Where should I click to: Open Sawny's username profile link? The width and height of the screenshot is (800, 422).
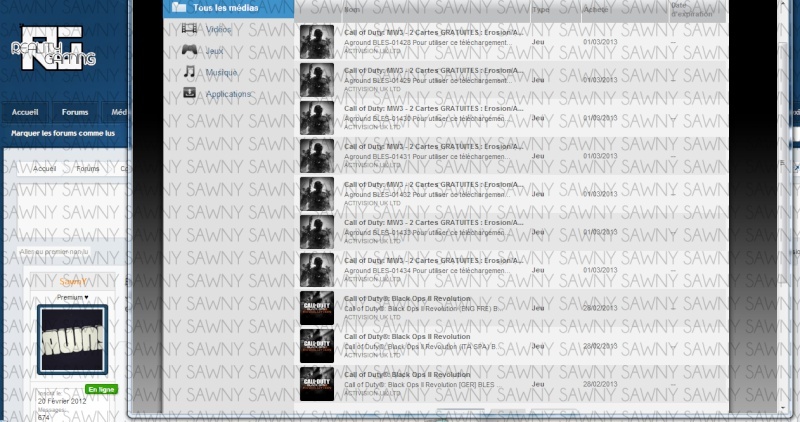coord(73,282)
